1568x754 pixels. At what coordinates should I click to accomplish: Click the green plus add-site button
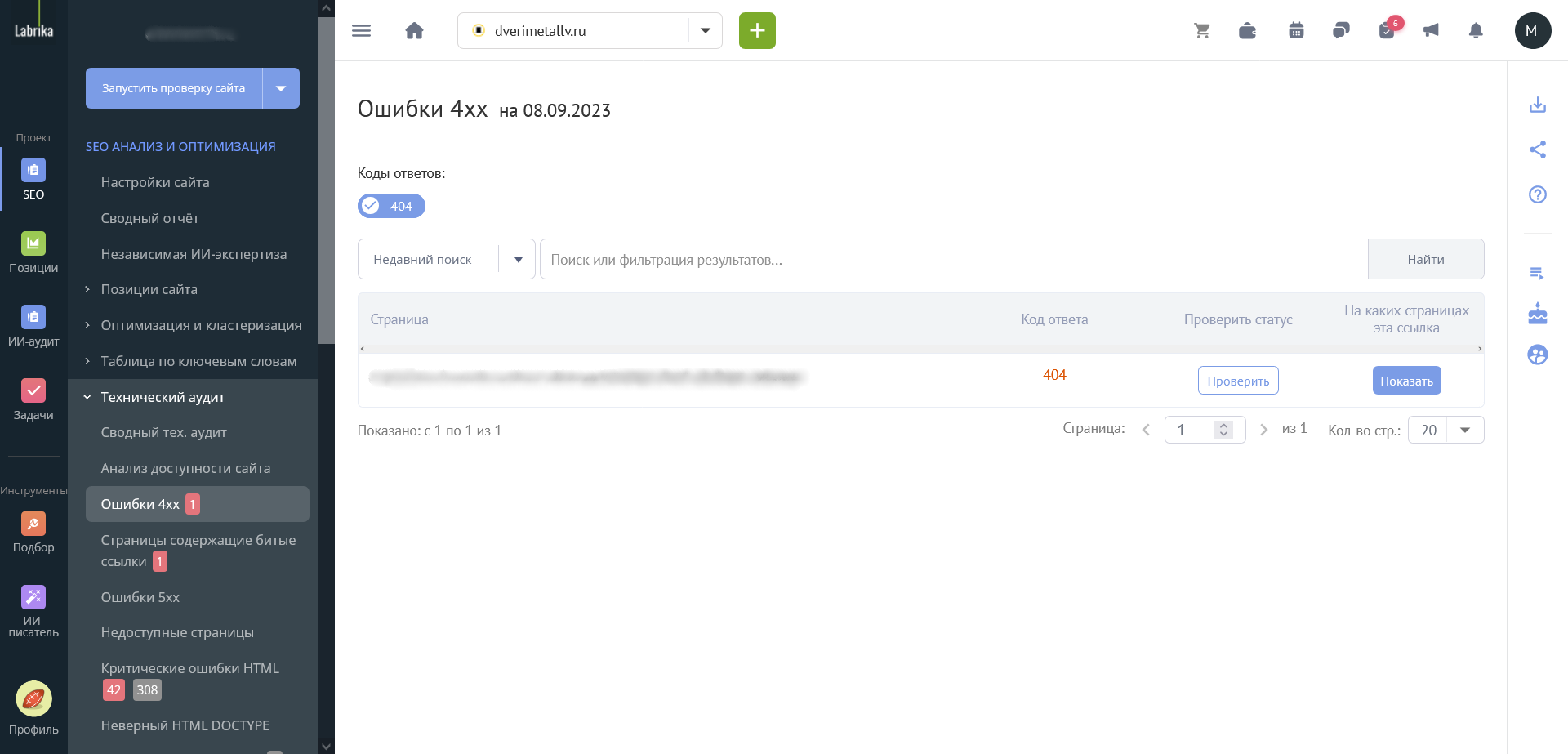757,31
